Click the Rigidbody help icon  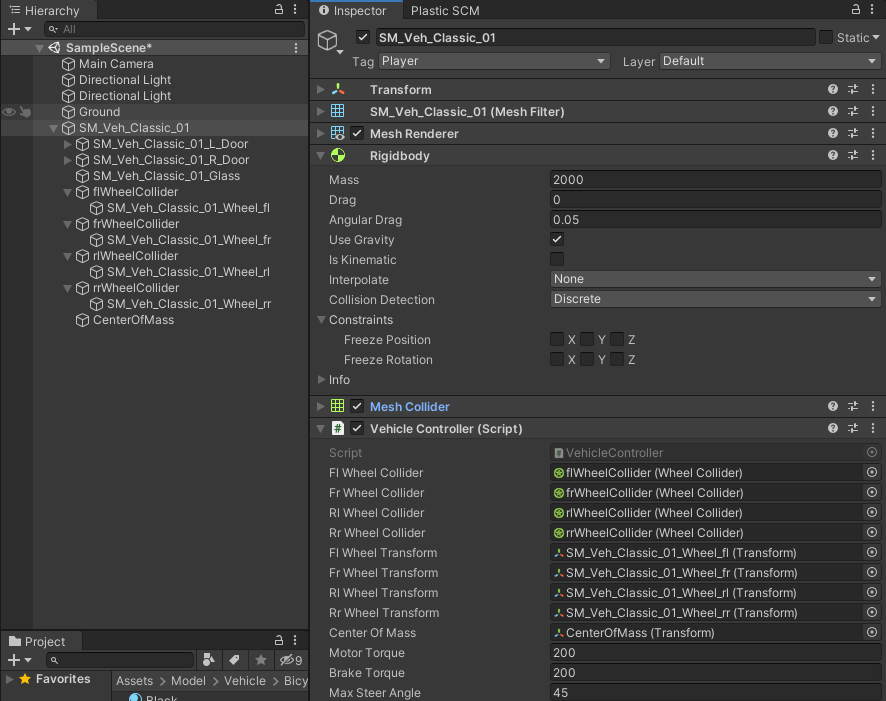click(833, 156)
